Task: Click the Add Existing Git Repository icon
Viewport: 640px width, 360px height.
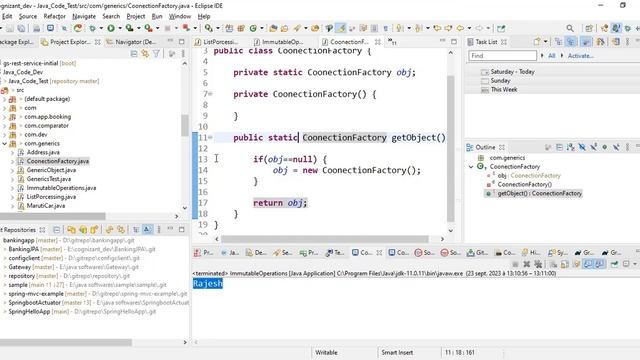Action: pos(71,230)
